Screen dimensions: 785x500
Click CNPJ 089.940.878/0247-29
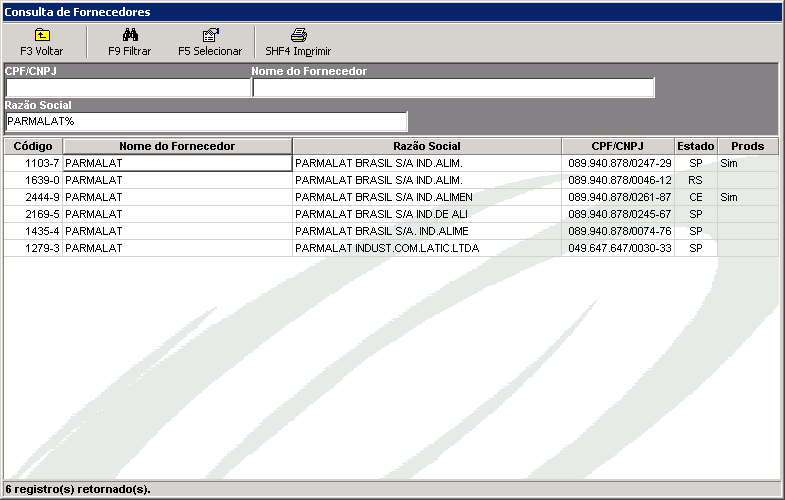(620, 163)
